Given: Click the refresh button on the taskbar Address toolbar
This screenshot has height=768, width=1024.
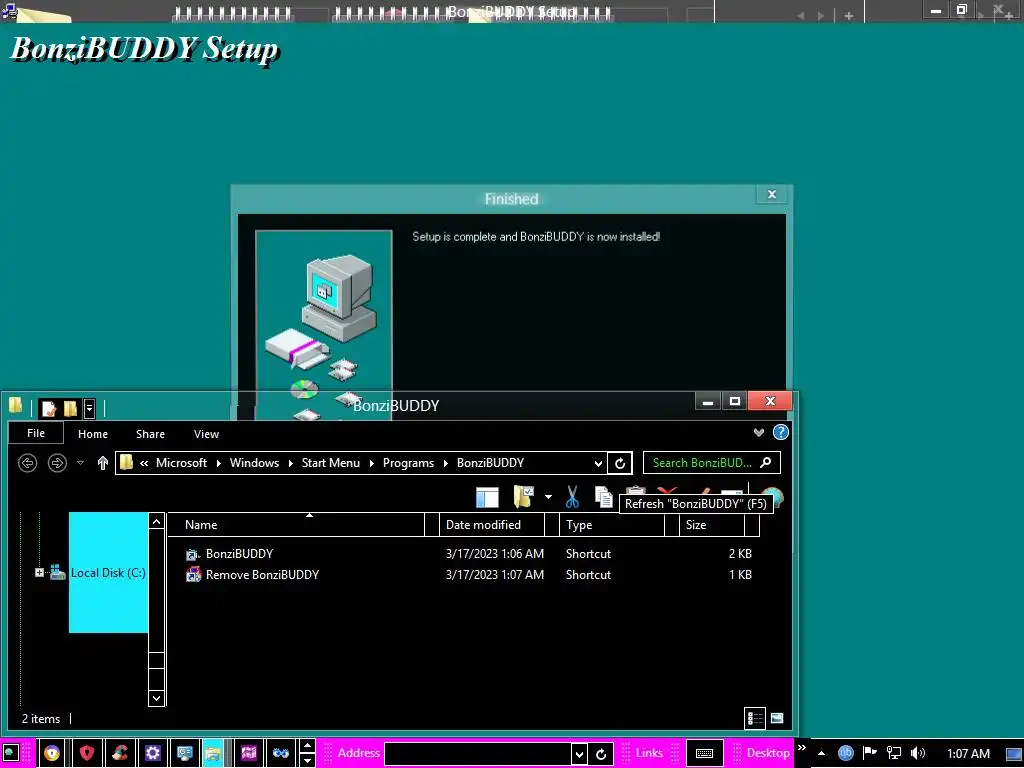Looking at the screenshot, I should click(601, 754).
